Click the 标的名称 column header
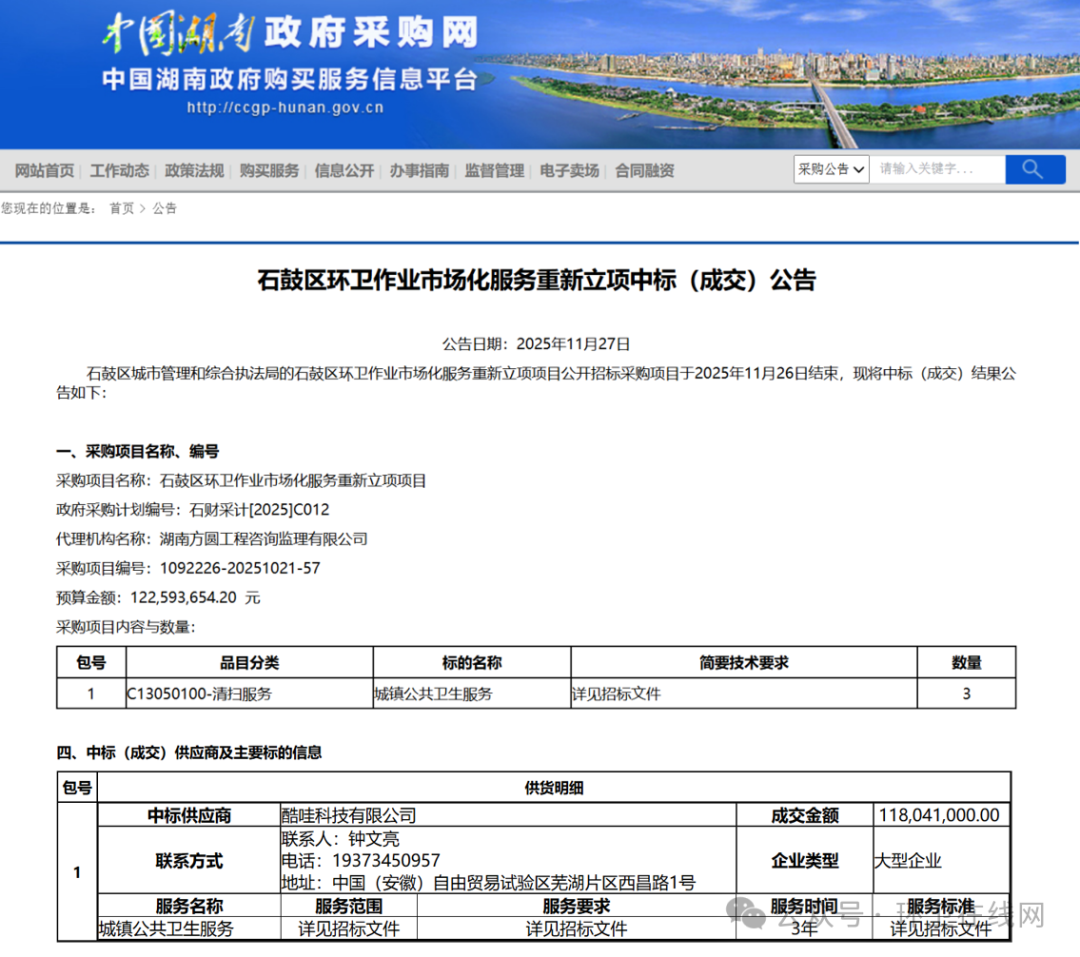The image size is (1080, 957). coord(472,663)
